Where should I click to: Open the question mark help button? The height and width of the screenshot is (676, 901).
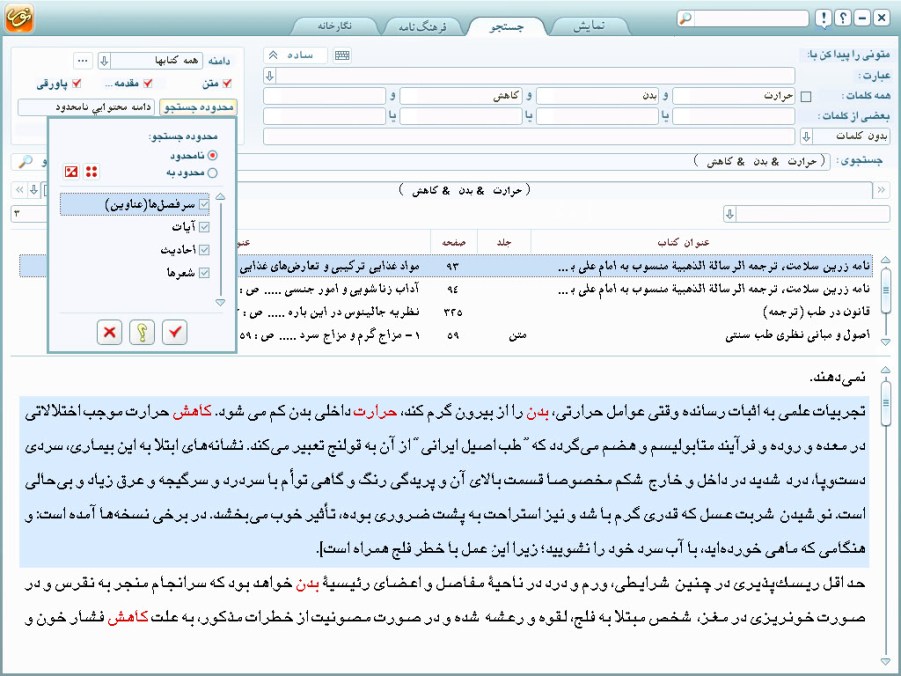coord(843,18)
